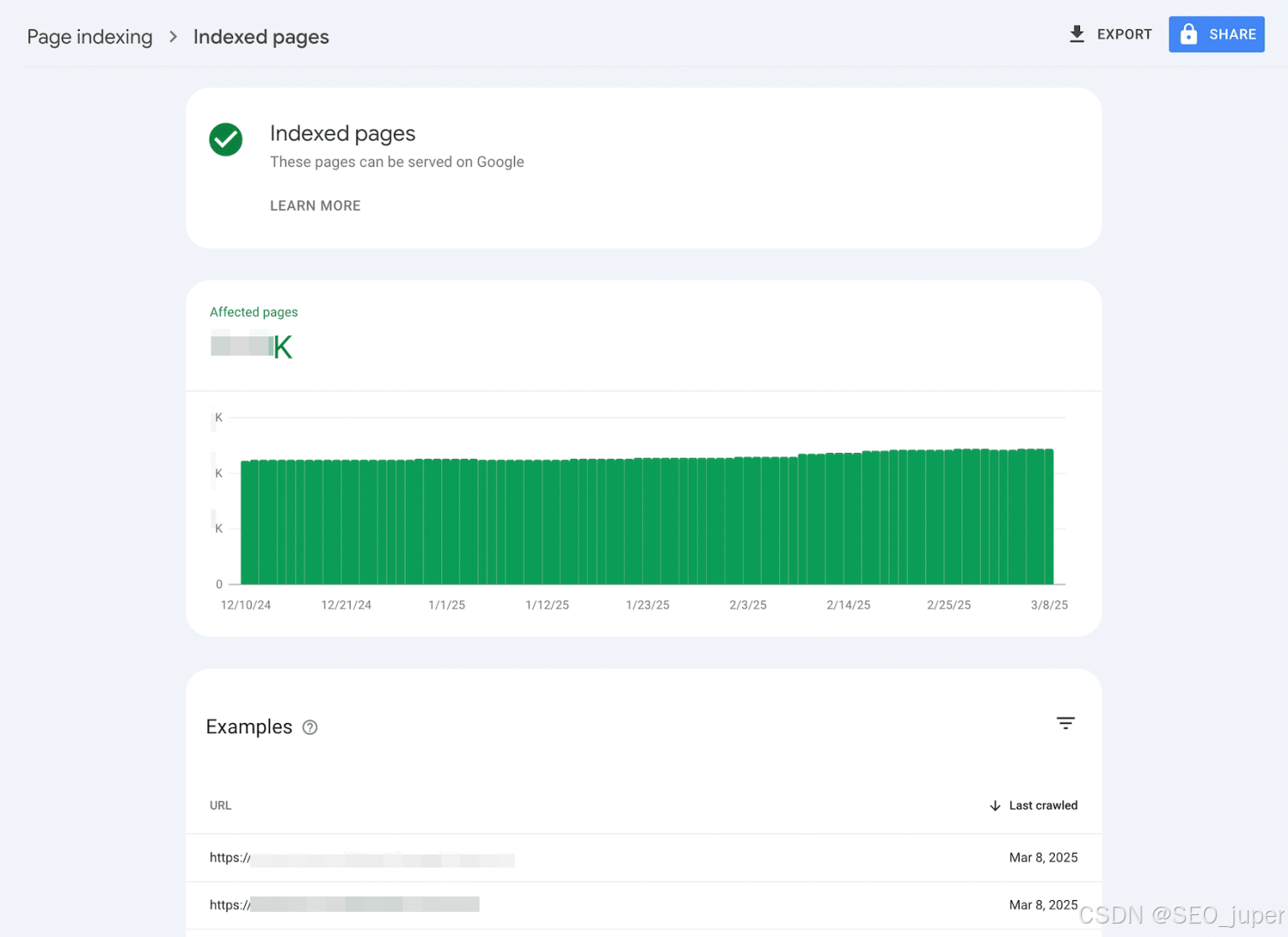The height and width of the screenshot is (937, 1288).
Task: Open the Examples help question-mark icon
Action: click(x=310, y=727)
